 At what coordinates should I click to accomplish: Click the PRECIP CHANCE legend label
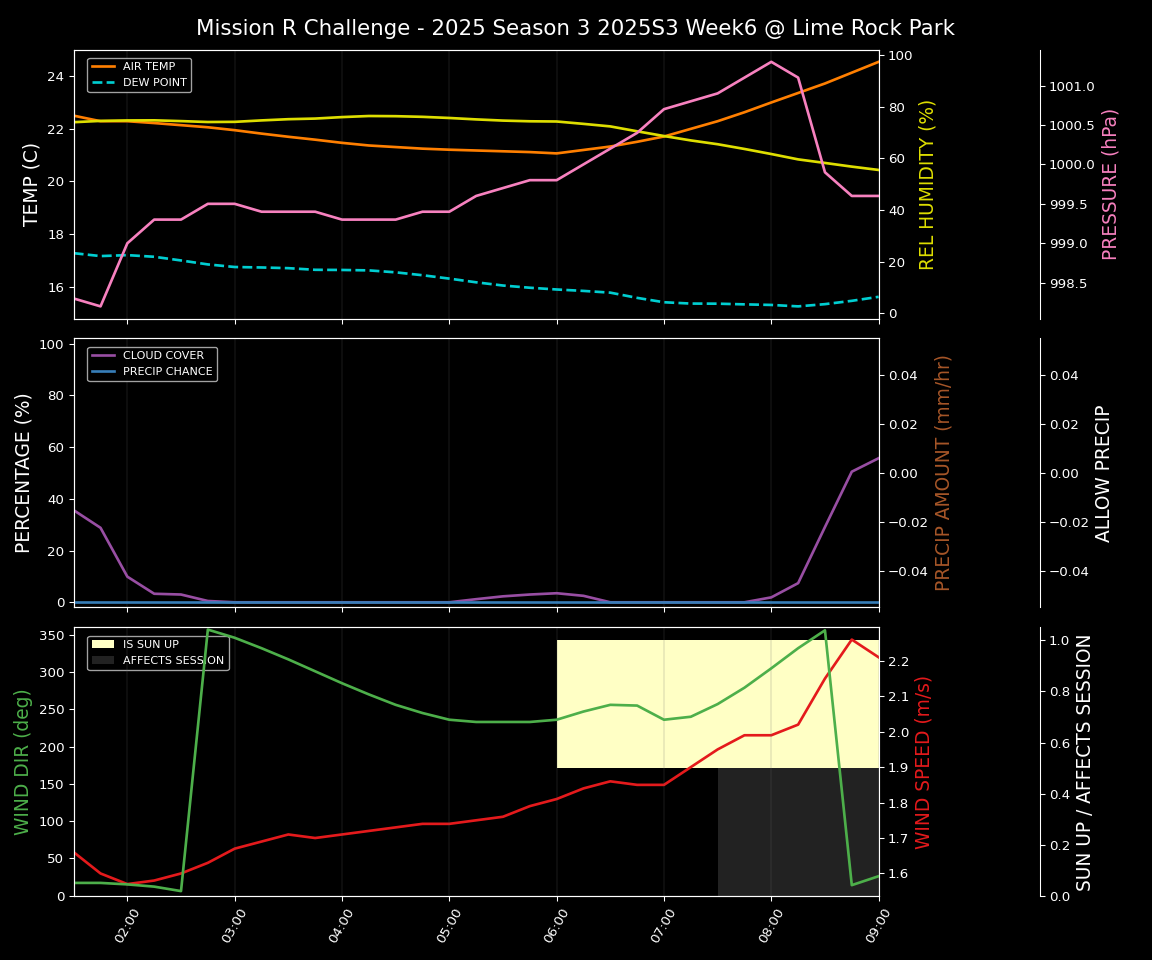pyautogui.click(x=168, y=372)
